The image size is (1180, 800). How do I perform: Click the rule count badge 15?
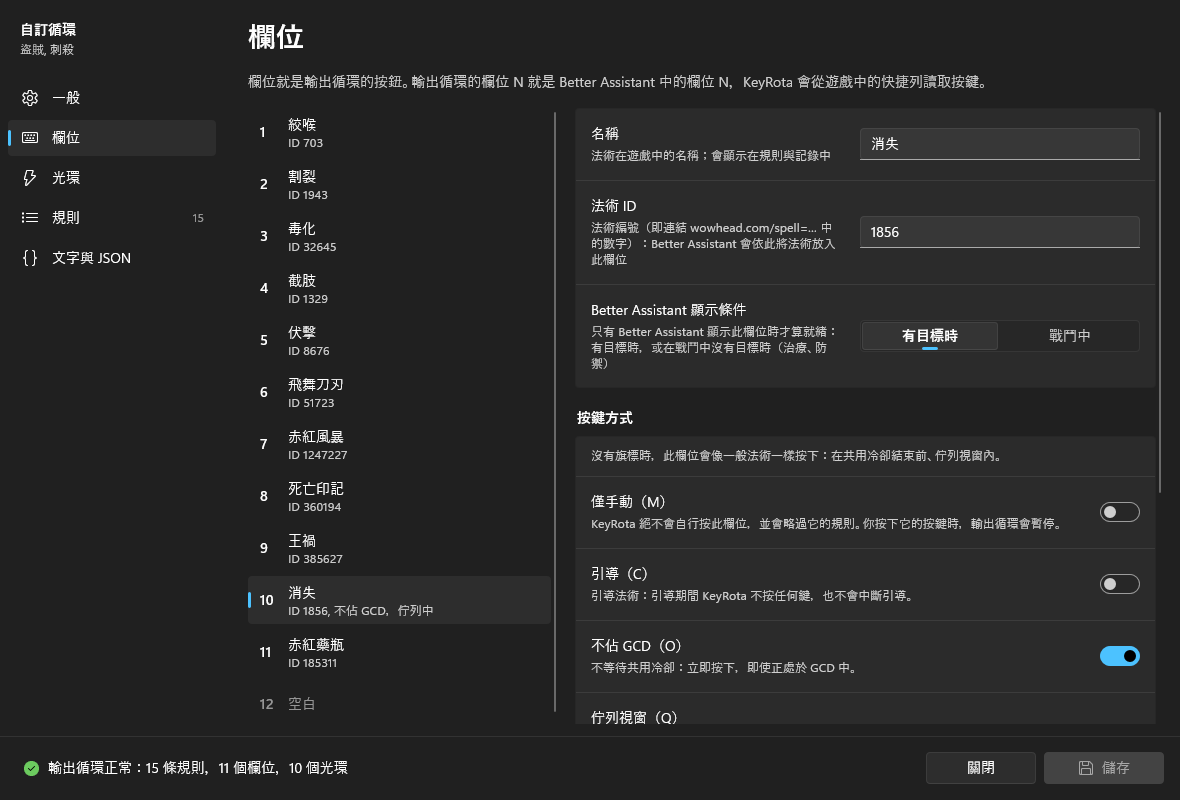pos(198,218)
